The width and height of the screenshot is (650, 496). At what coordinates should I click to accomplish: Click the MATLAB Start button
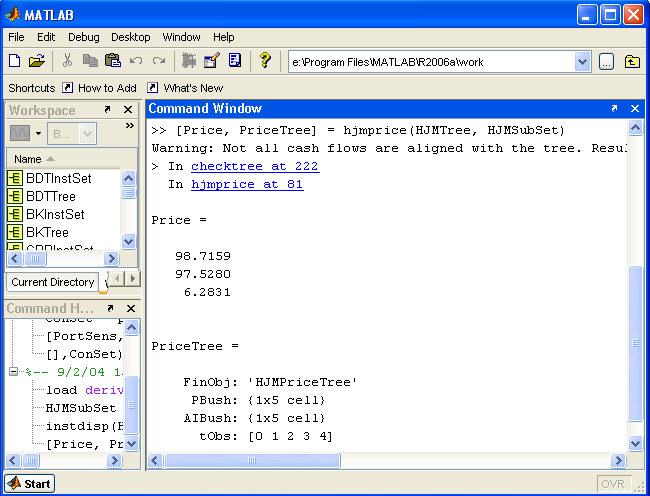coord(29,484)
